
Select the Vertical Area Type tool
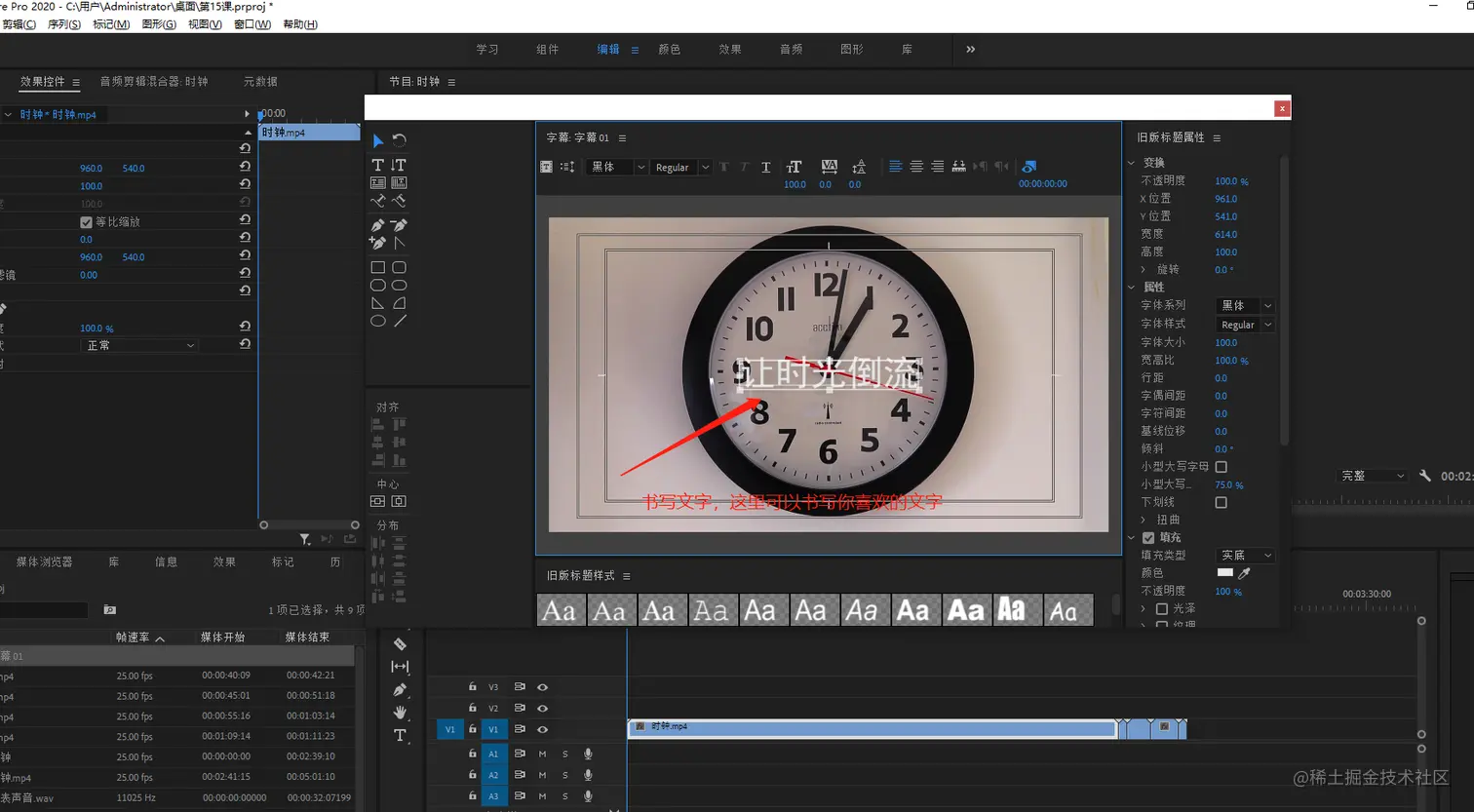click(x=399, y=182)
